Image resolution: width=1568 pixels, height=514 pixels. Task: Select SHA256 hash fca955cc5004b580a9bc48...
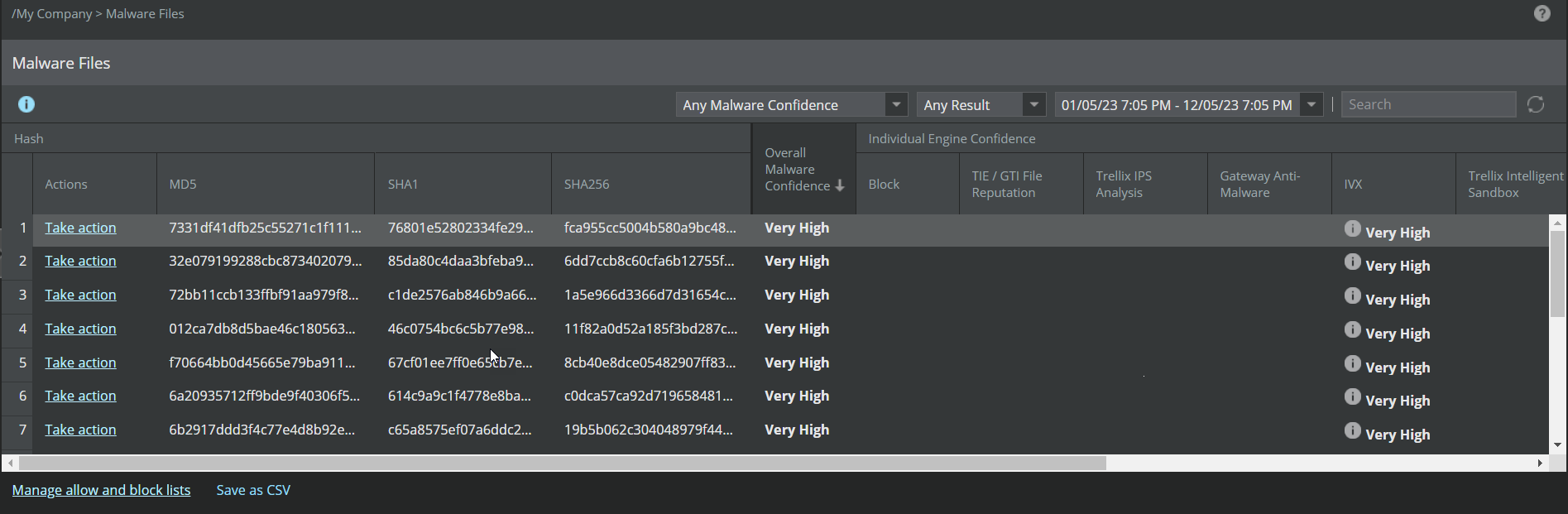coord(650,228)
